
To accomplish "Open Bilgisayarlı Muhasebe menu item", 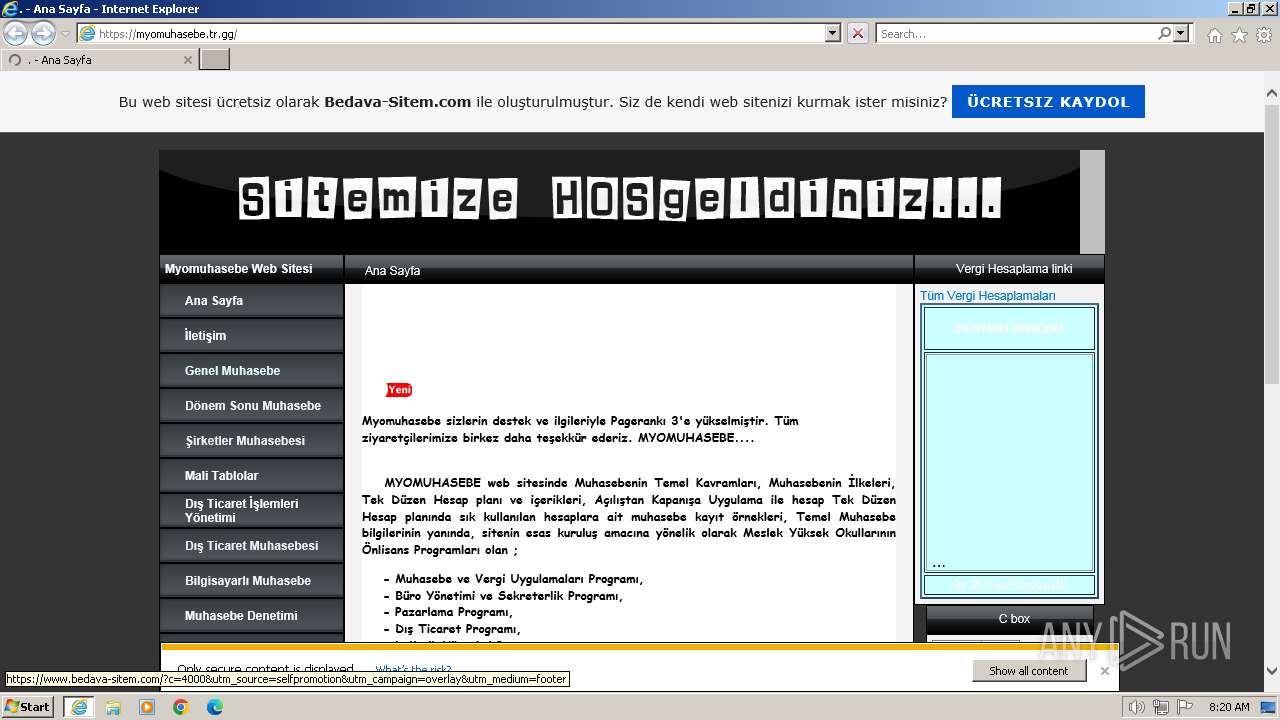I will (252, 581).
